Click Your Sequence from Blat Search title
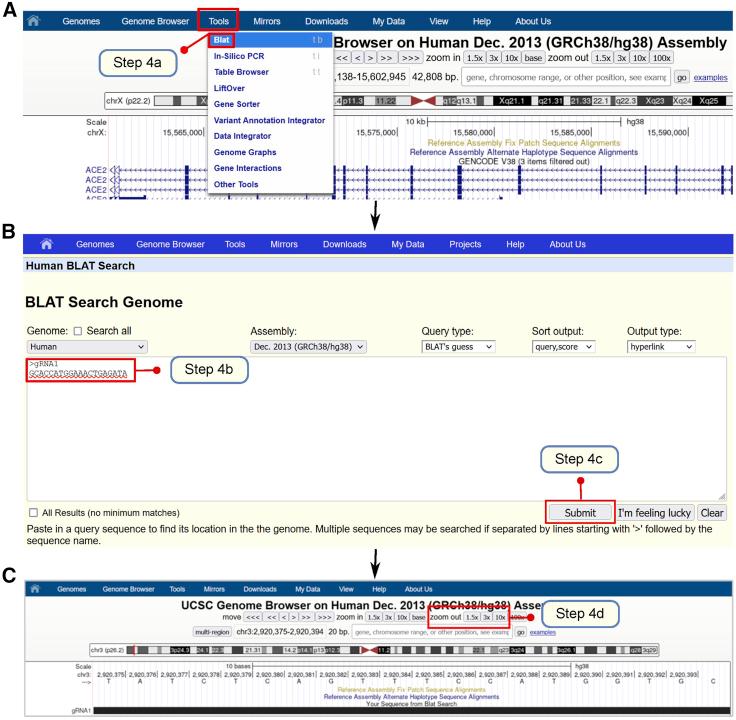 point(411,704)
